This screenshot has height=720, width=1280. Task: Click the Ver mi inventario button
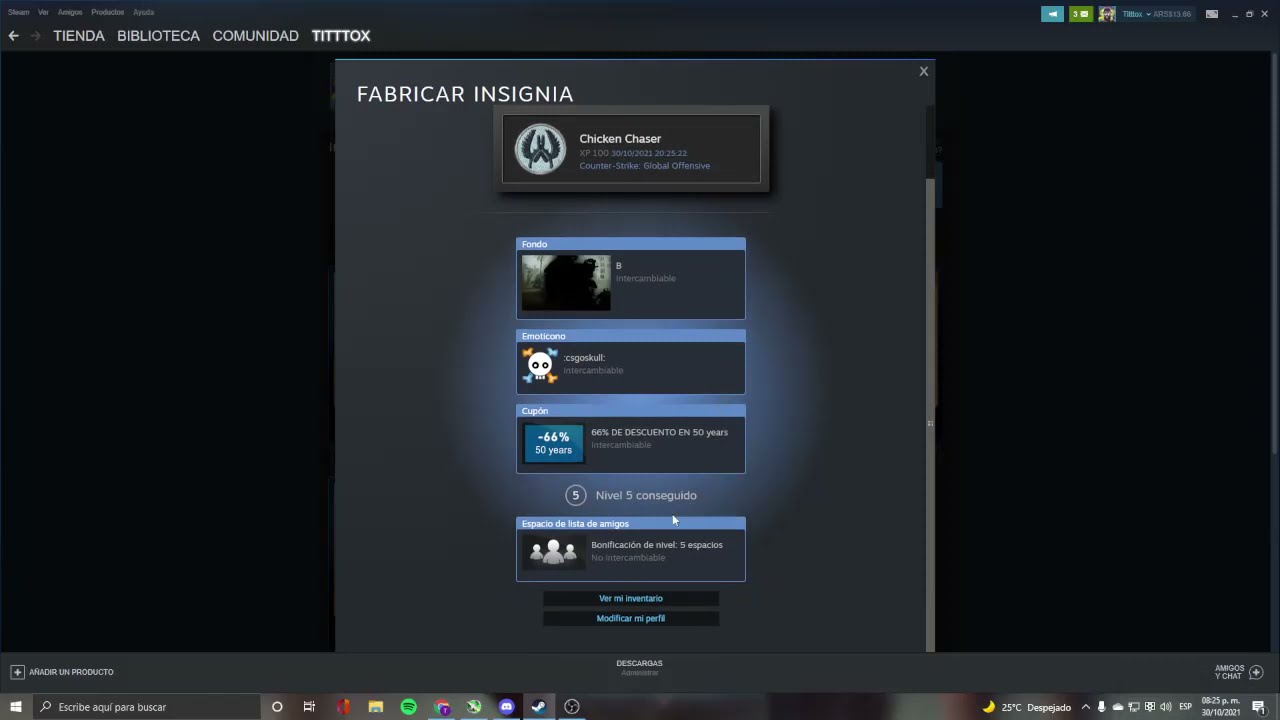point(631,598)
